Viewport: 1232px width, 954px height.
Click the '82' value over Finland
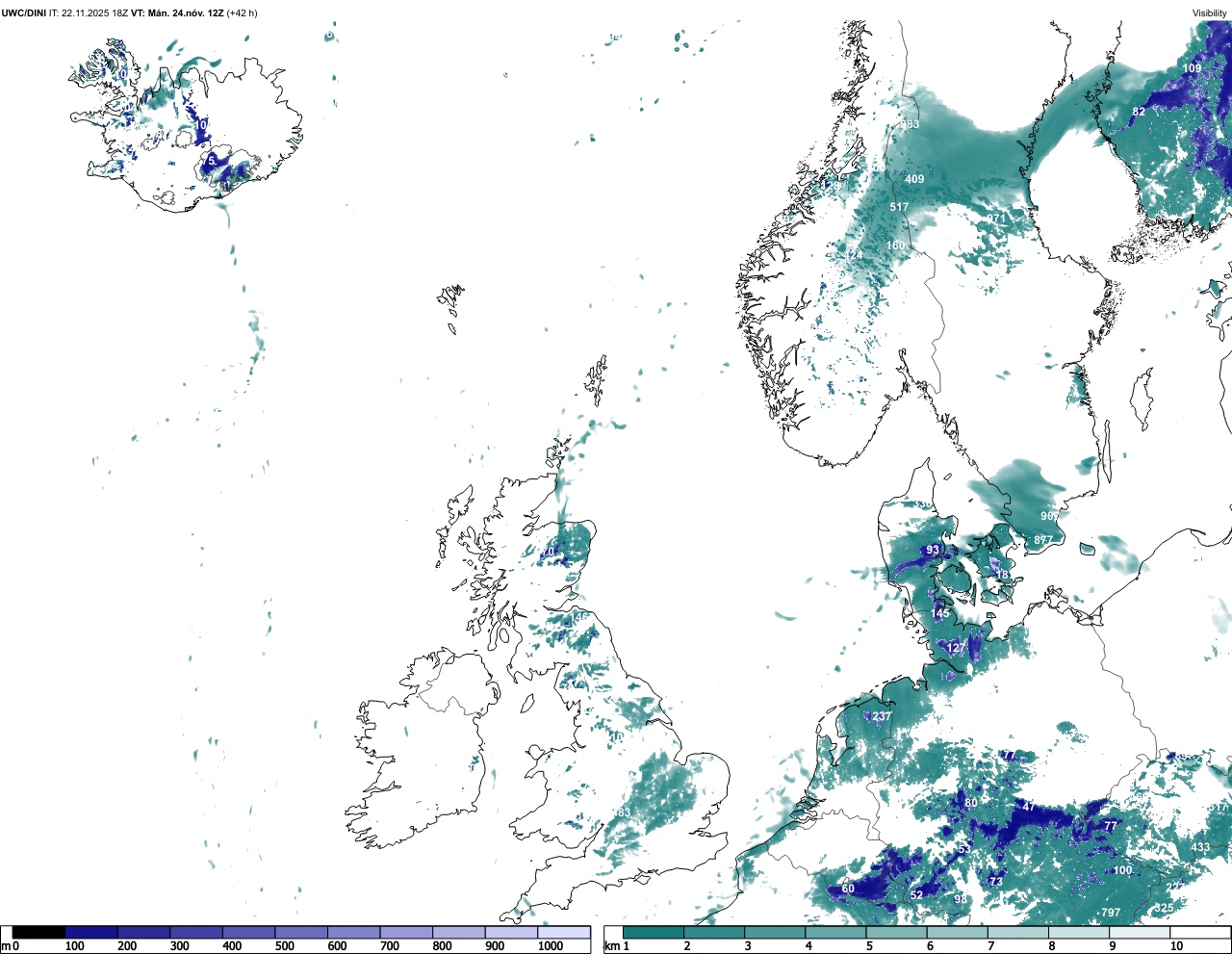pyautogui.click(x=1139, y=112)
